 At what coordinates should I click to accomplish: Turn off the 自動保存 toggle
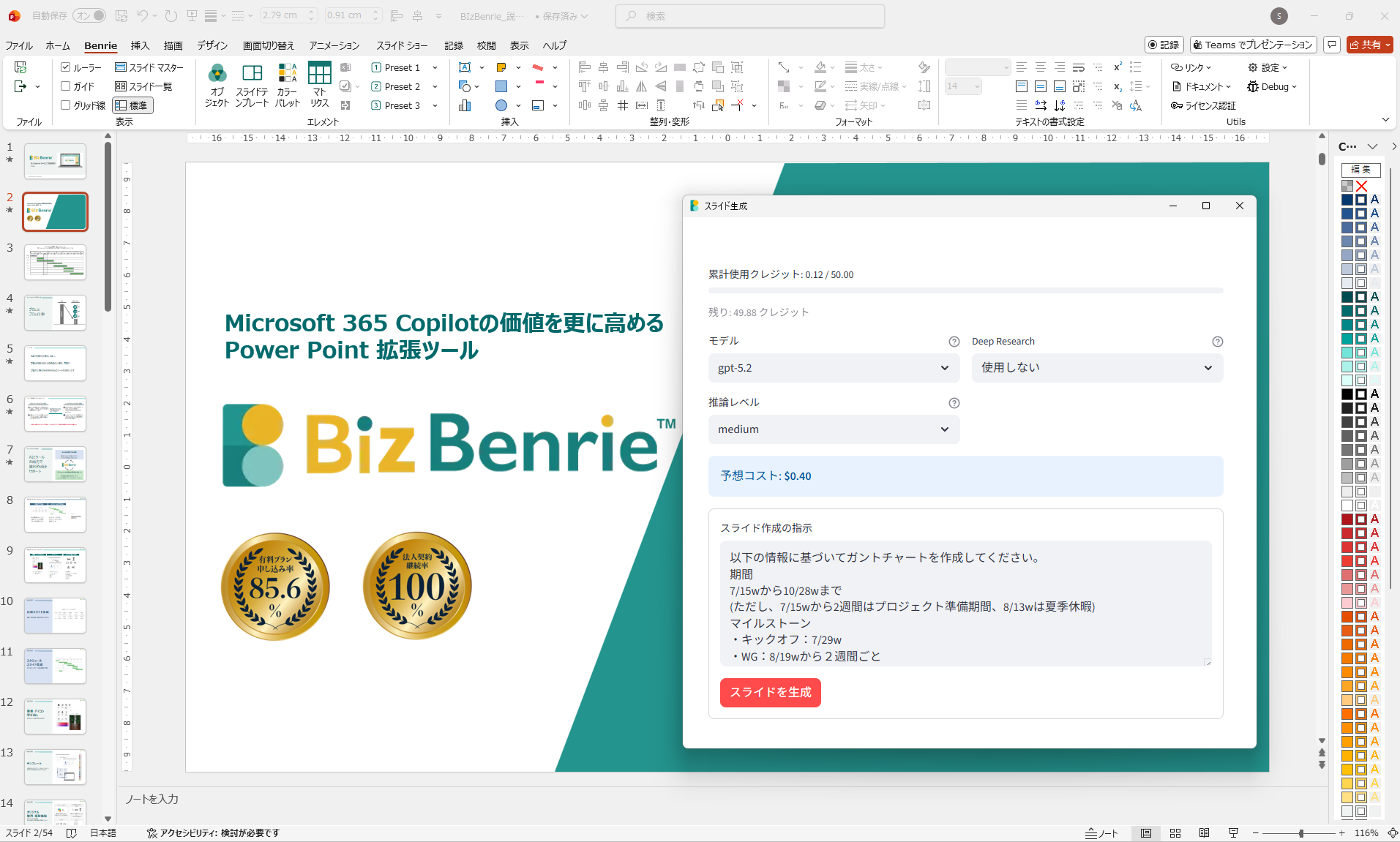coord(89,15)
